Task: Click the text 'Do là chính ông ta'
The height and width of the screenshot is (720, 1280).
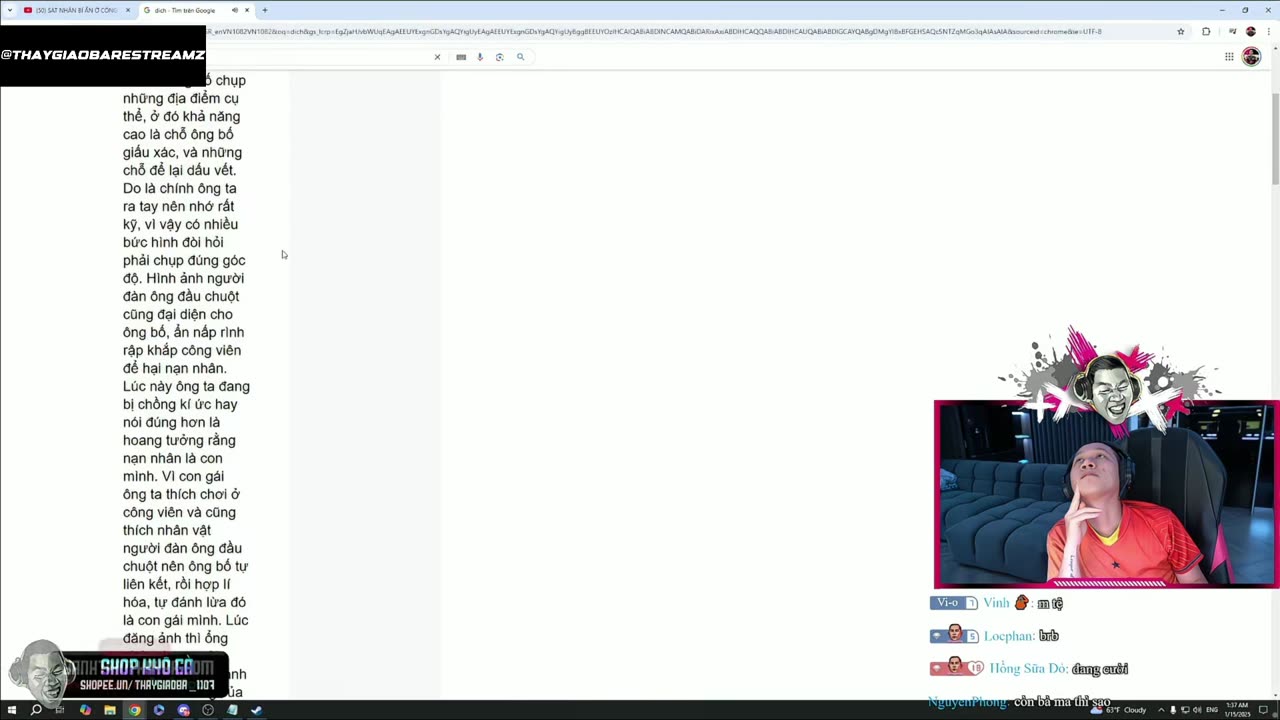Action: 180,188
